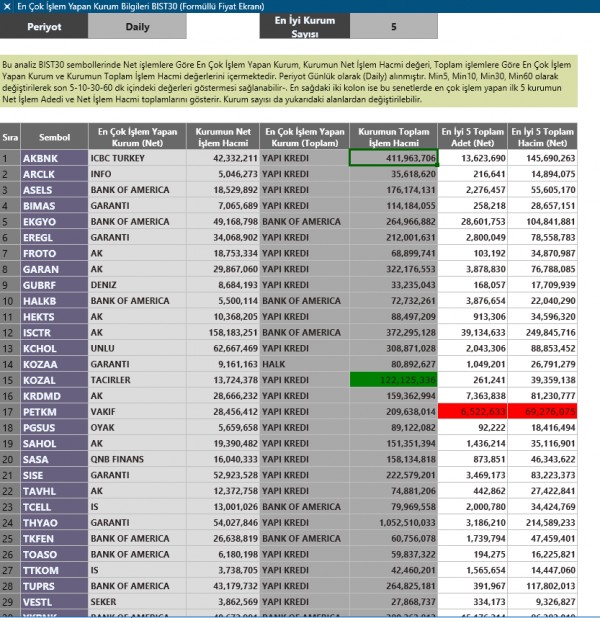Select the ISCTR symbol cell
600x618 pixels.
click(54, 332)
